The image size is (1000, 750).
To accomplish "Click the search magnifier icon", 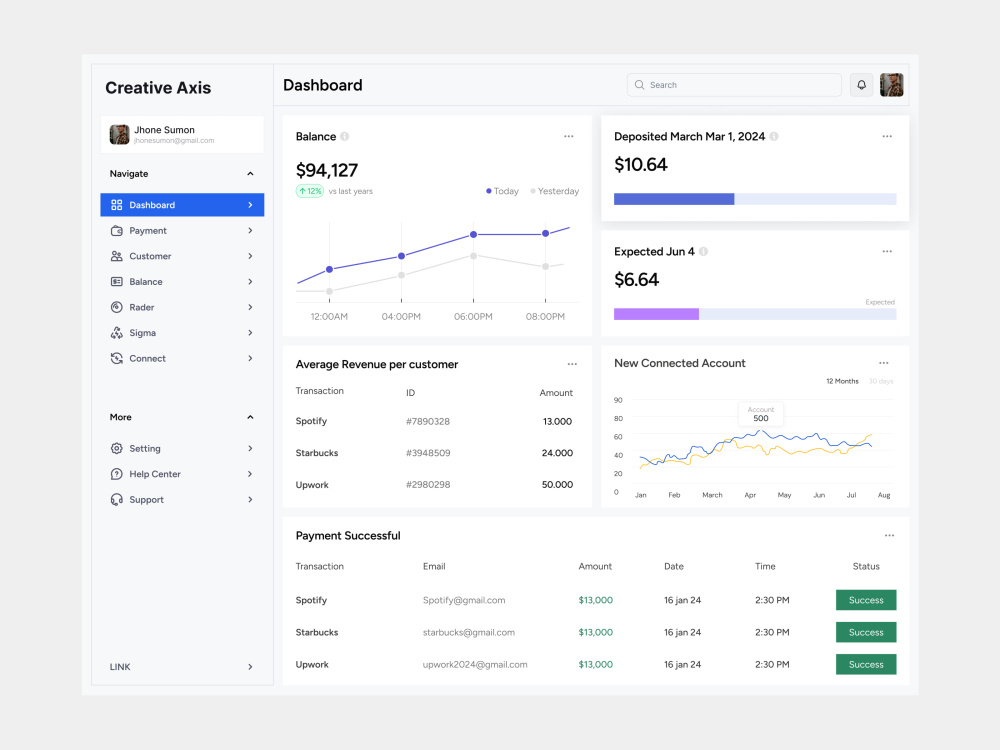I will point(640,85).
